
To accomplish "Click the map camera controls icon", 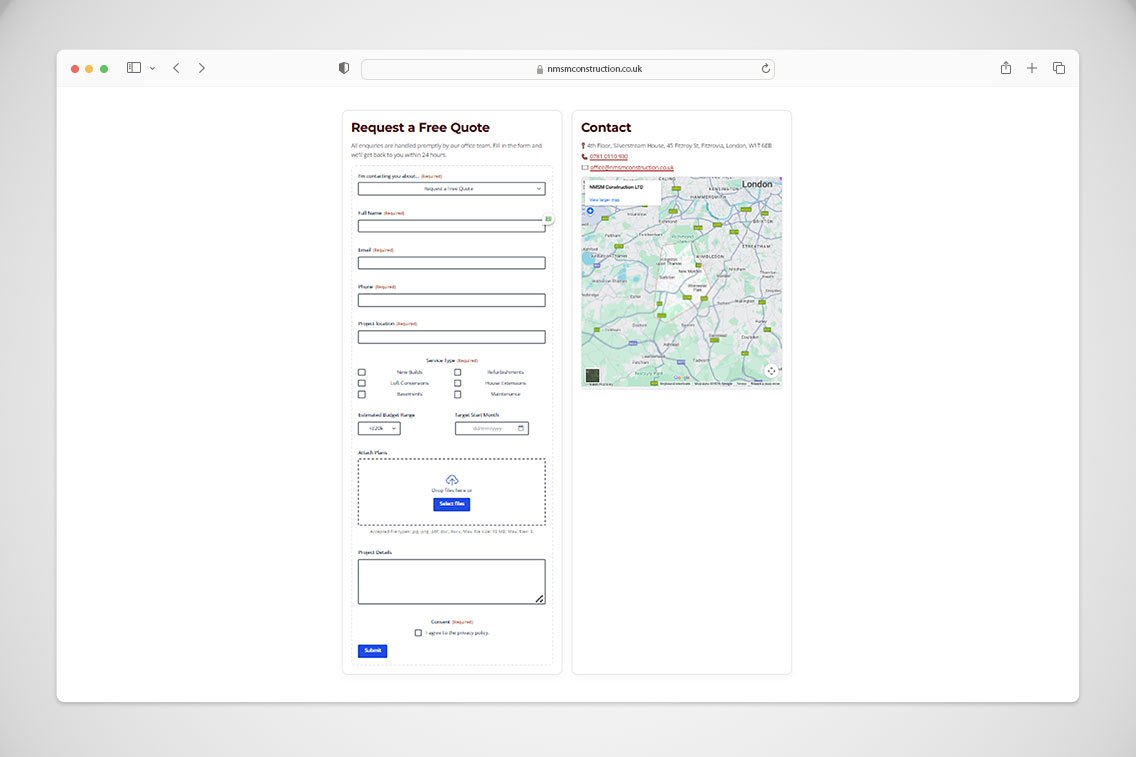I will [x=771, y=371].
